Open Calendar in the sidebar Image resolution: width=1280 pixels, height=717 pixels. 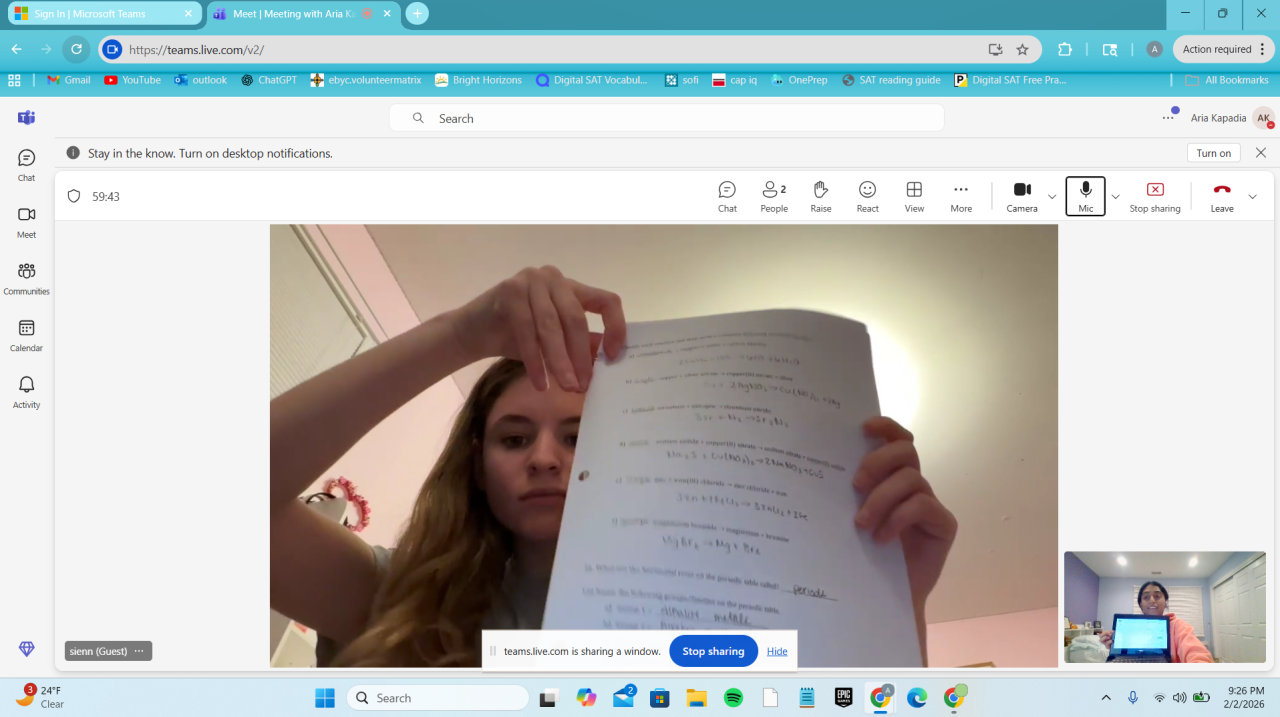(x=26, y=336)
